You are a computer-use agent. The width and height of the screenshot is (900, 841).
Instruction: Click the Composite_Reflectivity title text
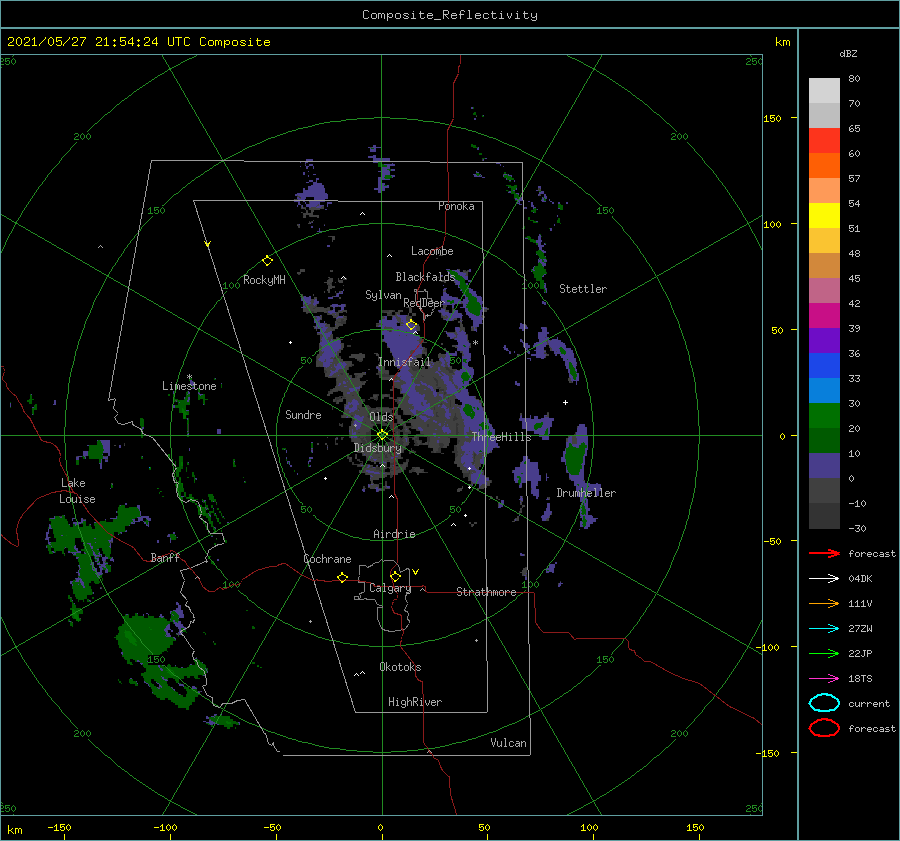(450, 15)
